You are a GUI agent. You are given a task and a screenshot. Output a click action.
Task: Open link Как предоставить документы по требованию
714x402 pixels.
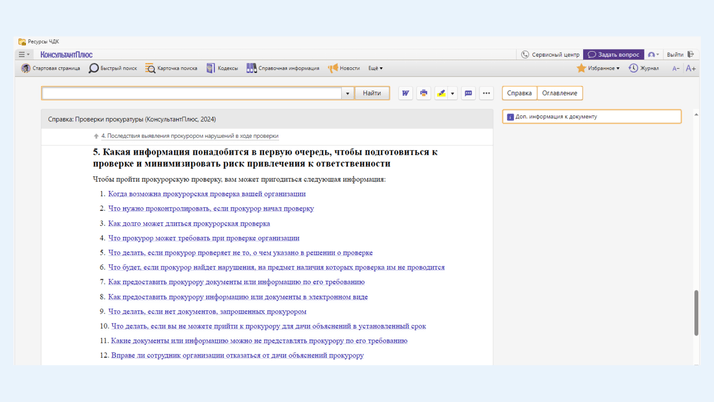point(236,282)
